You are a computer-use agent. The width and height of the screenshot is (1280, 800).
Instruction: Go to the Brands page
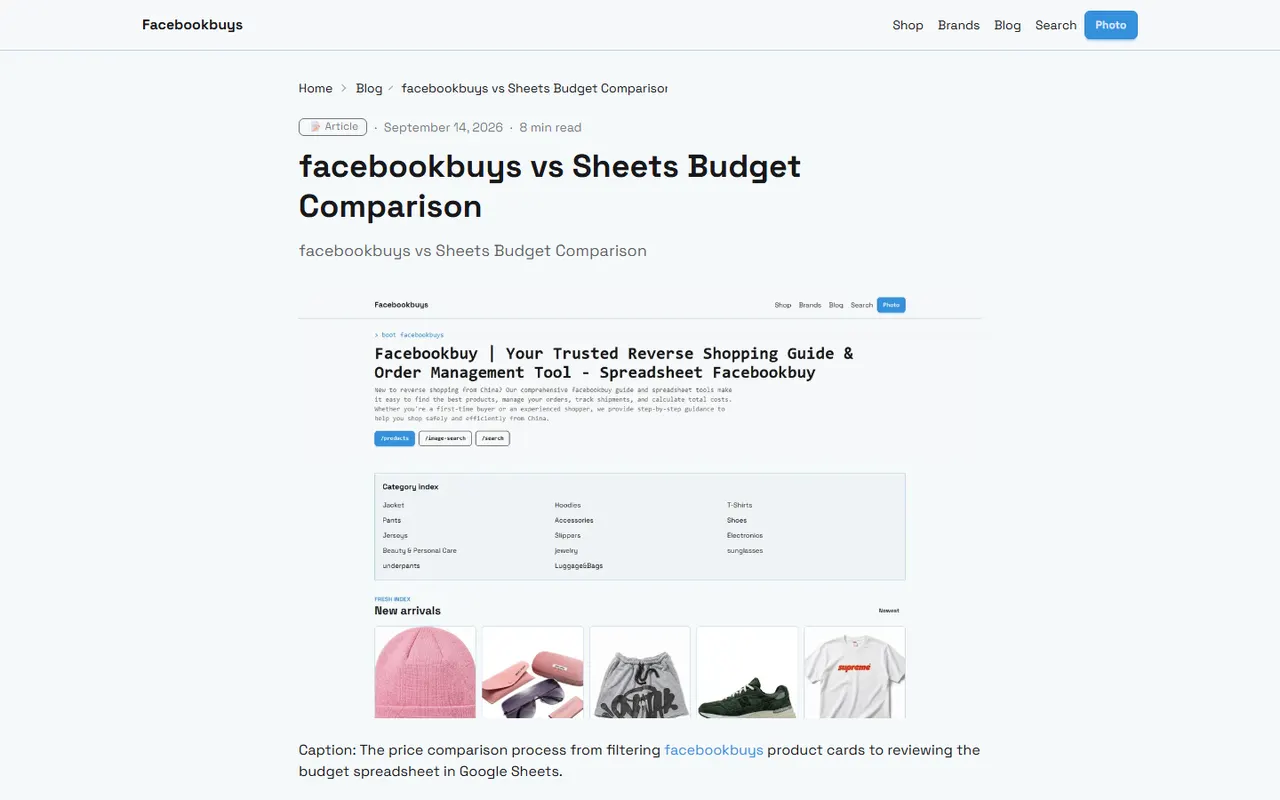[x=959, y=25]
